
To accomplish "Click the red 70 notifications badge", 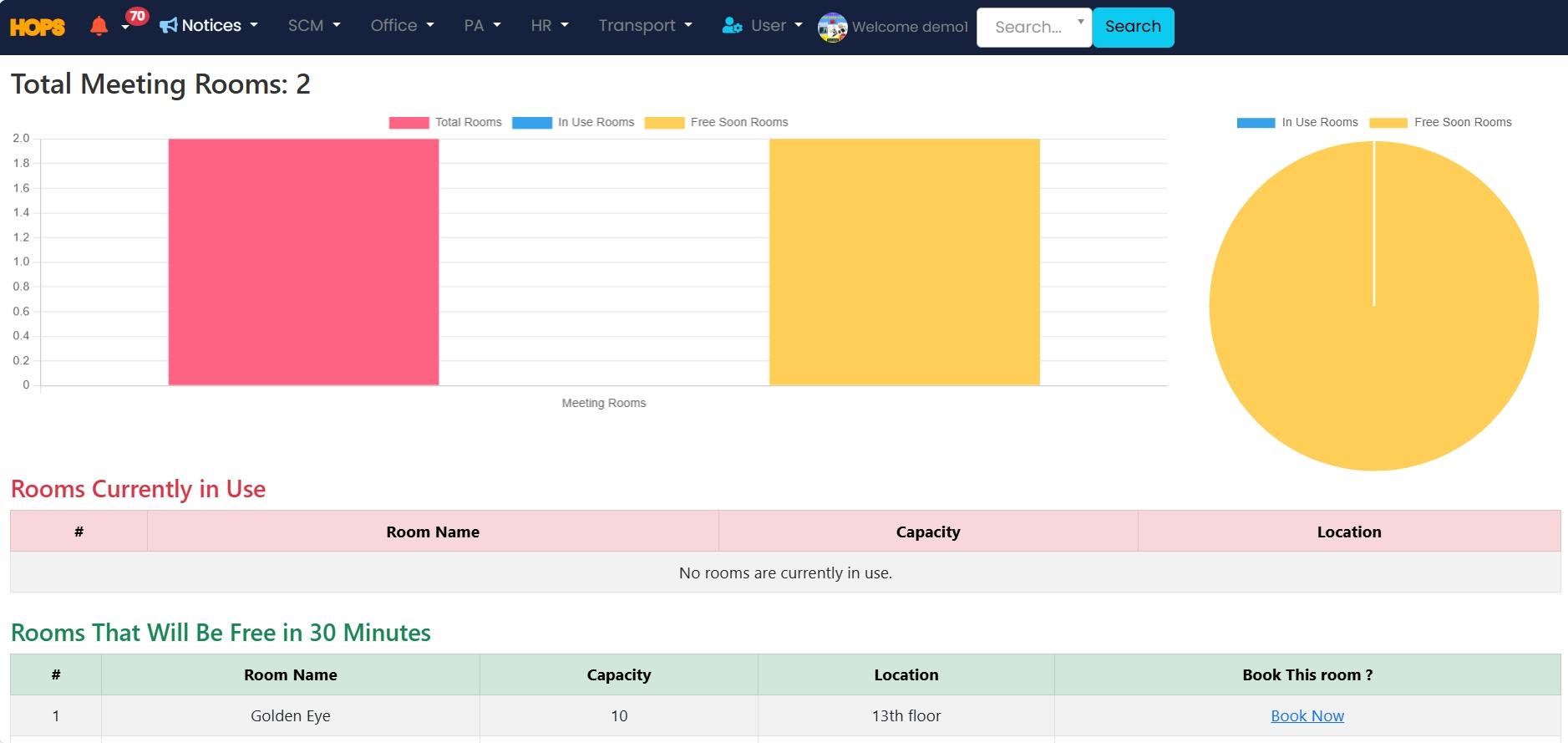I will coord(137,16).
